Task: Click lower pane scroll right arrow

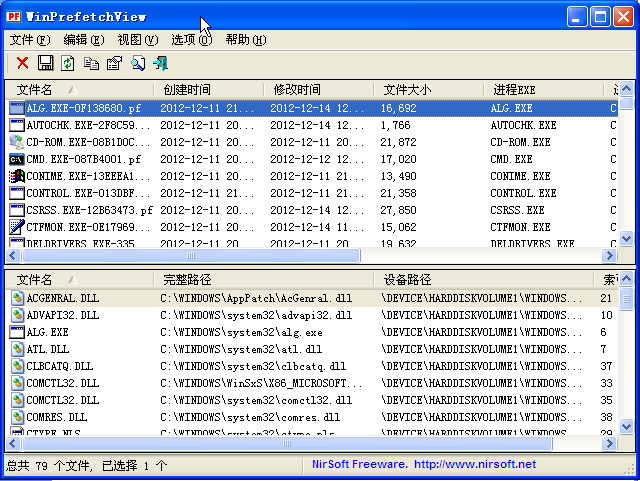Action: click(x=609, y=443)
